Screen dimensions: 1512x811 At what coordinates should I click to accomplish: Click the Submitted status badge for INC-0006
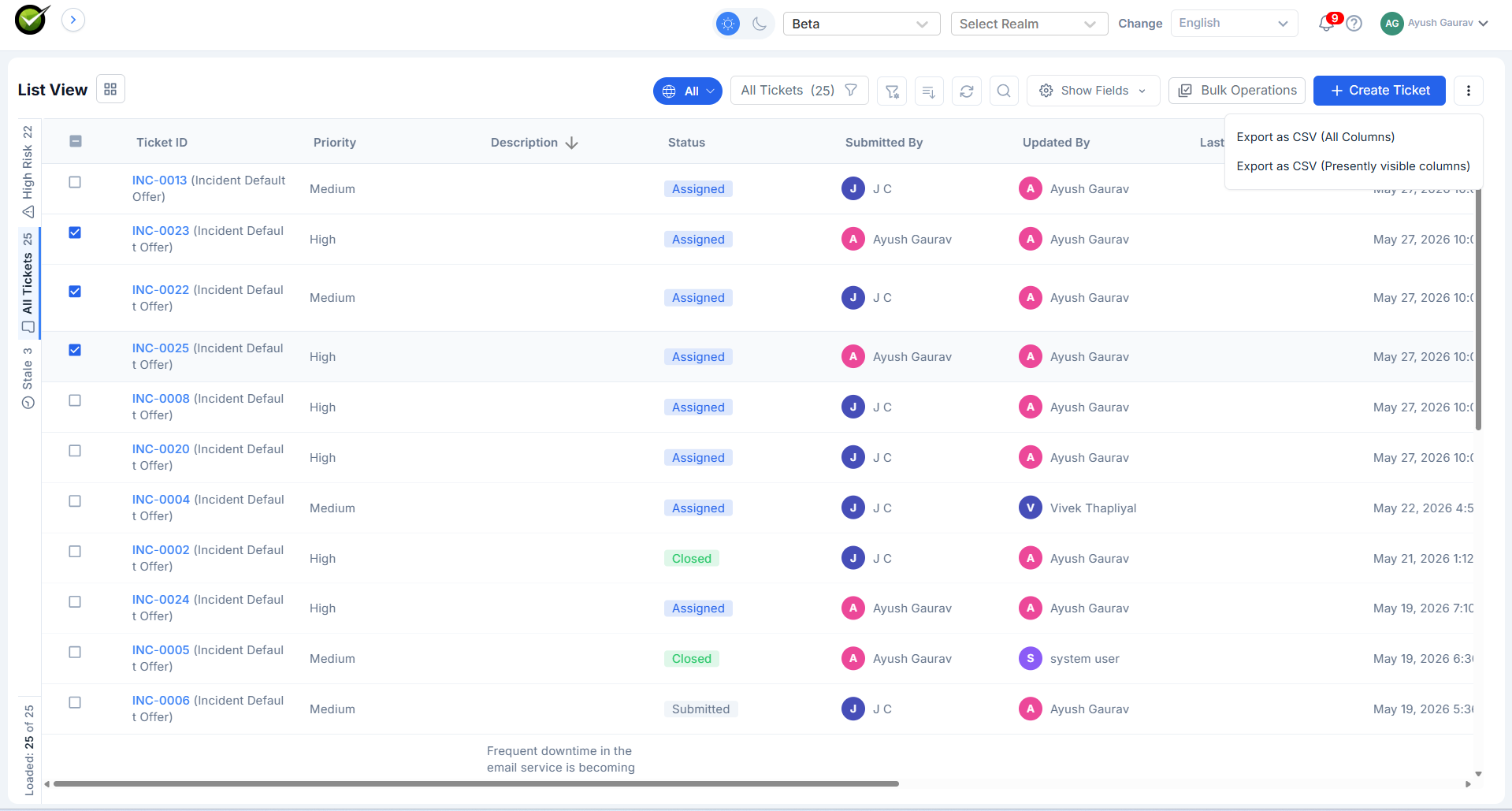click(x=700, y=709)
